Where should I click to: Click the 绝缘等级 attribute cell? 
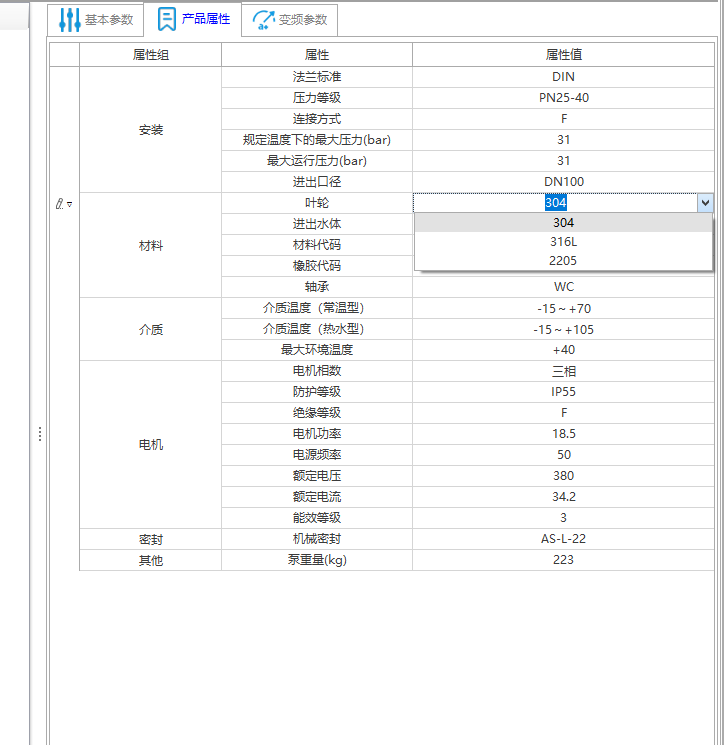tap(317, 412)
